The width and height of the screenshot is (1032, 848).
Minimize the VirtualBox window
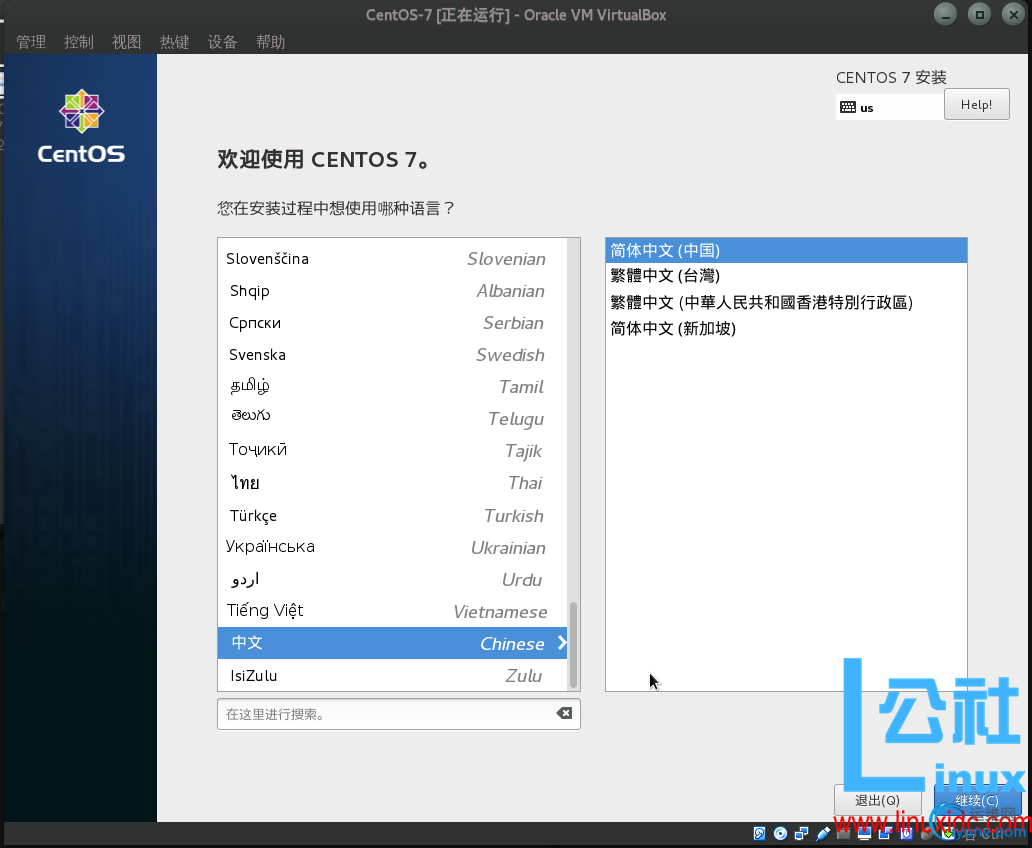[945, 14]
